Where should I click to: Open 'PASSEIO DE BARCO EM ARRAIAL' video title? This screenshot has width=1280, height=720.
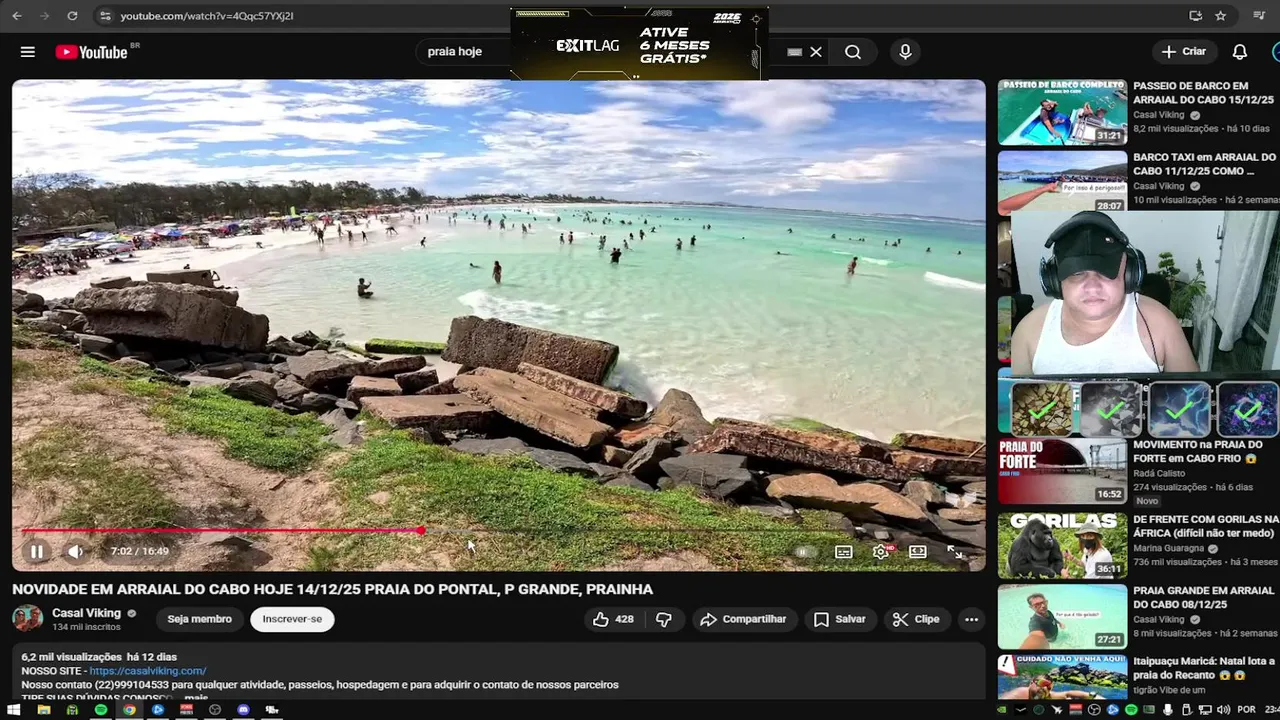pos(1203,93)
